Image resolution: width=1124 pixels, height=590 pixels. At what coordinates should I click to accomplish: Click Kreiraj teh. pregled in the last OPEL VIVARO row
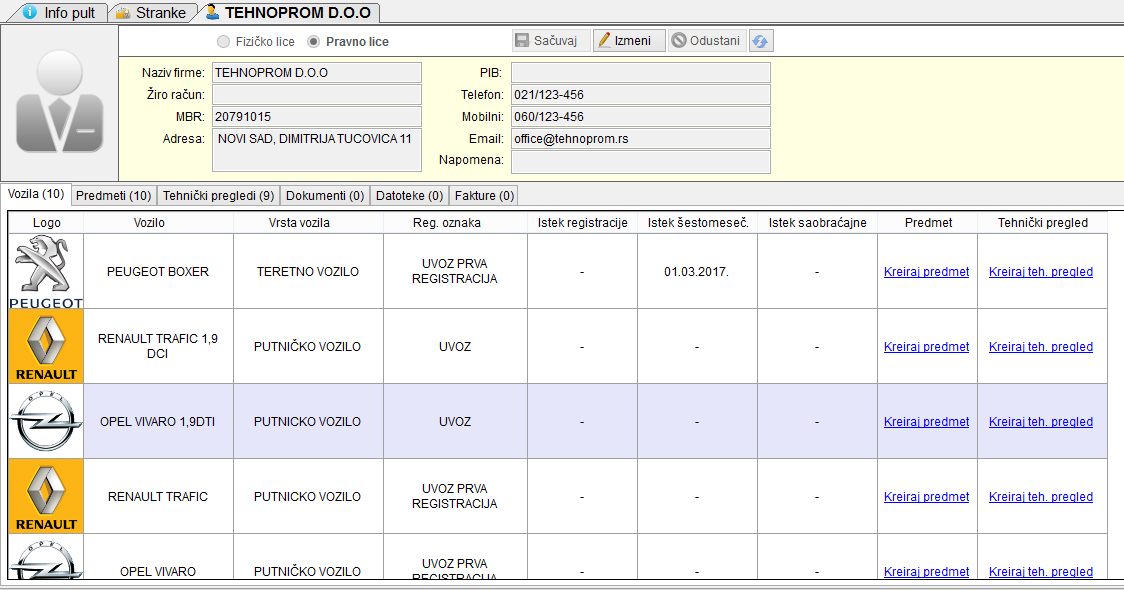point(1041,571)
